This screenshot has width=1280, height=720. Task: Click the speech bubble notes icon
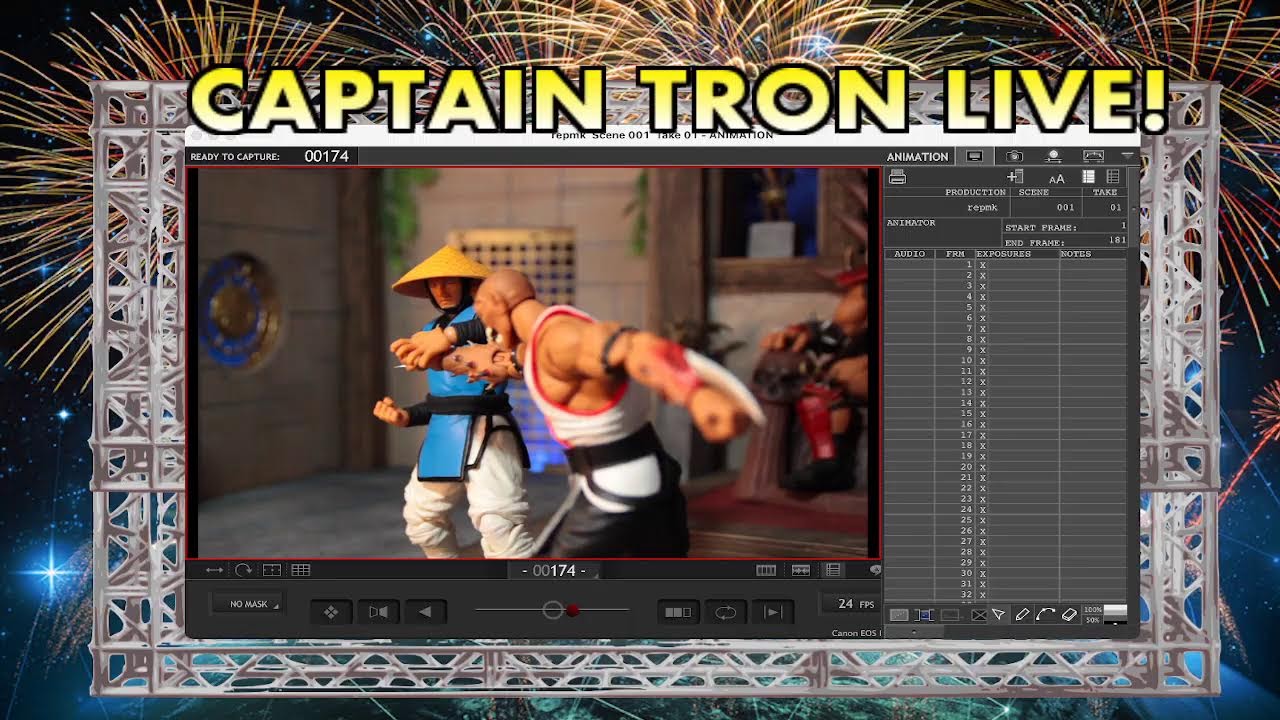(875, 570)
